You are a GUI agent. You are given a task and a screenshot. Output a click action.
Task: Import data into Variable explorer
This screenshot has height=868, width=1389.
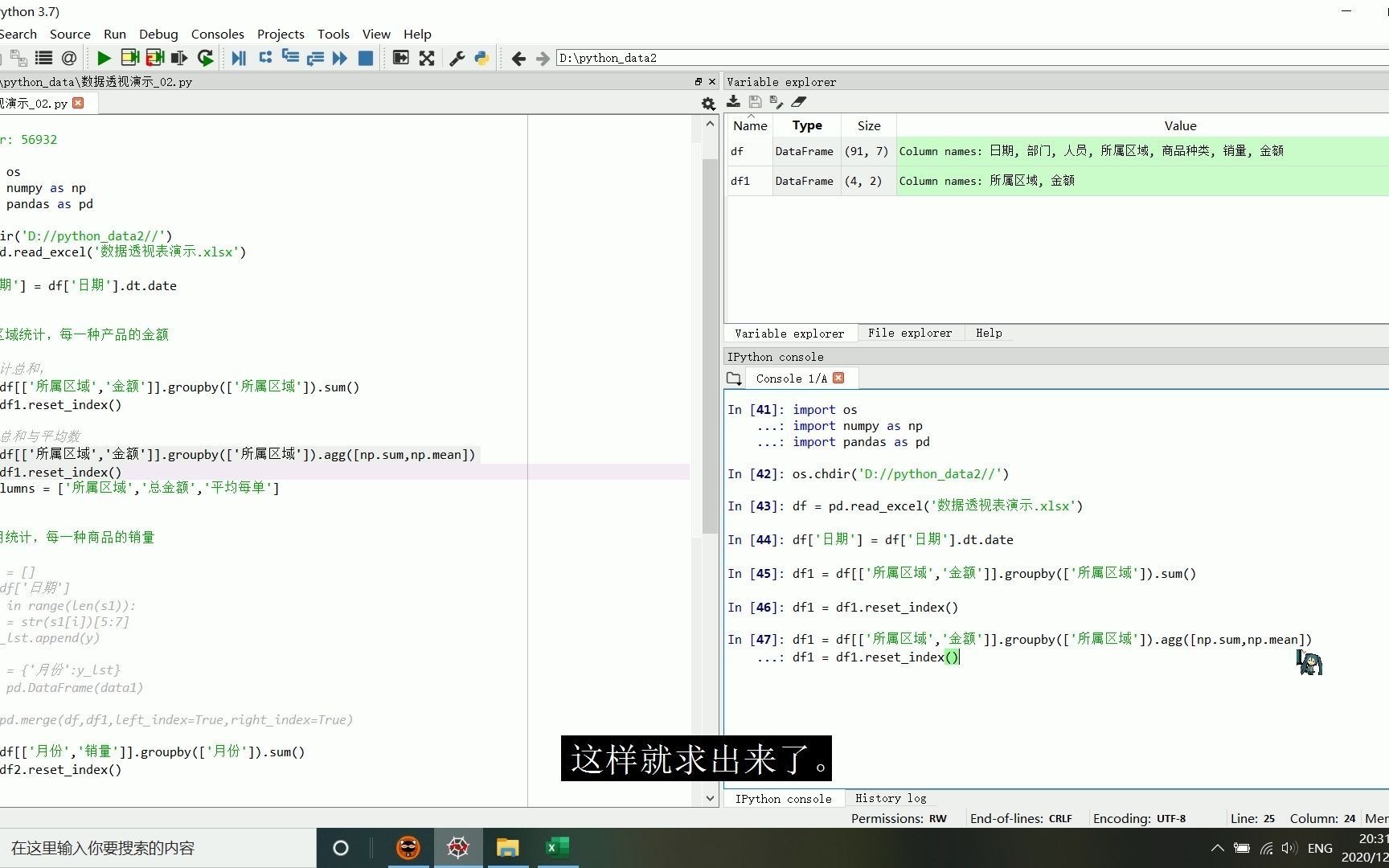(x=732, y=101)
